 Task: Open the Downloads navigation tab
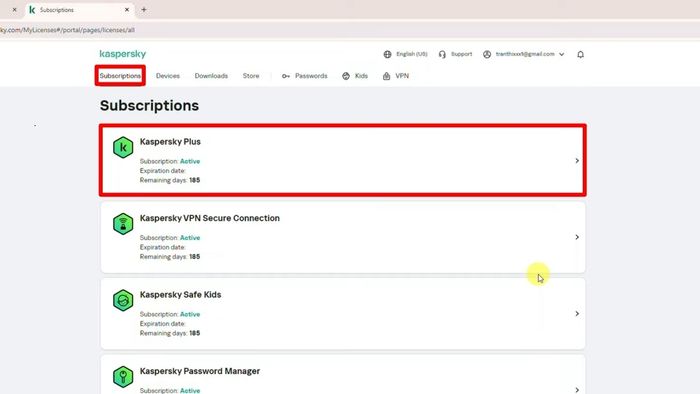[211, 76]
